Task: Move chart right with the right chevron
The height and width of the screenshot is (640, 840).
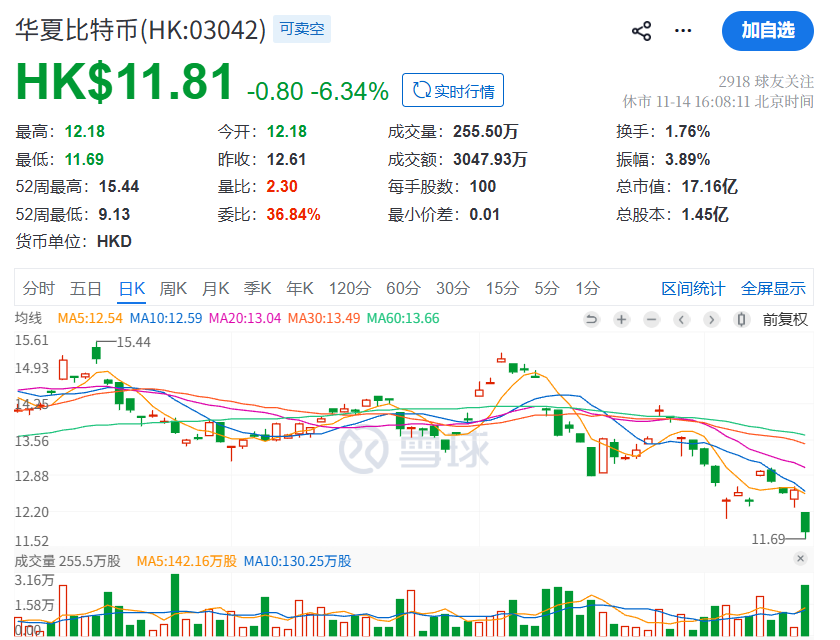Action: pos(711,320)
